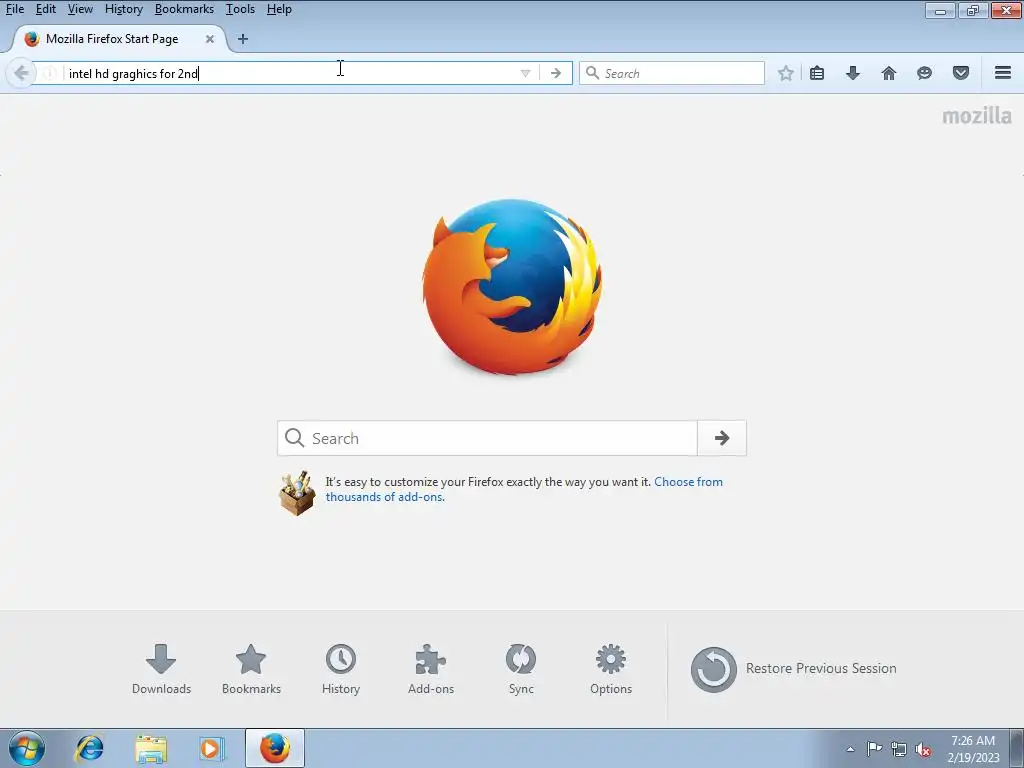
Task: Open Windows Explorer folder on taskbar
Action: tap(151, 748)
